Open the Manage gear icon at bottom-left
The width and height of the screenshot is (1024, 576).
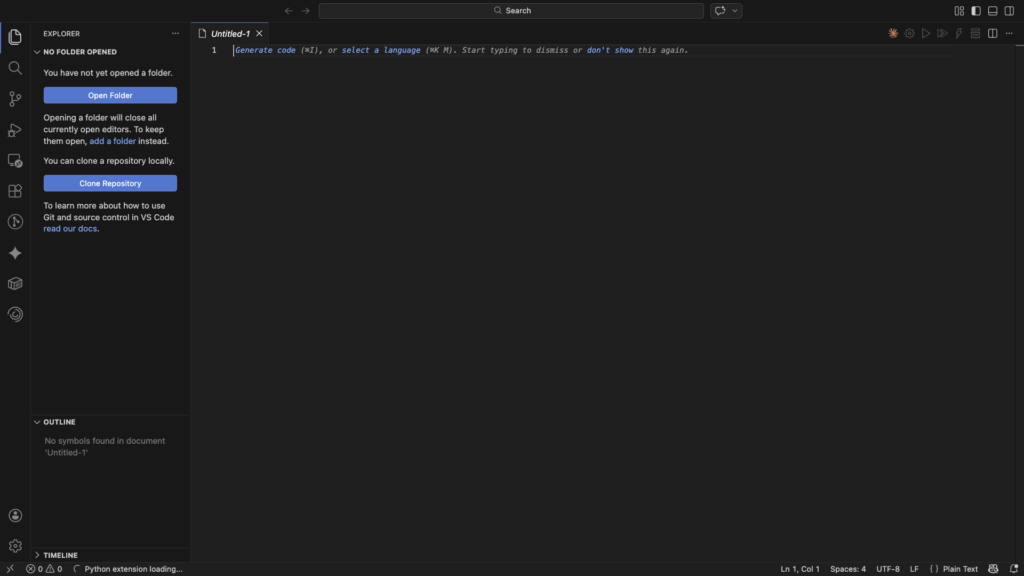[x=15, y=546]
